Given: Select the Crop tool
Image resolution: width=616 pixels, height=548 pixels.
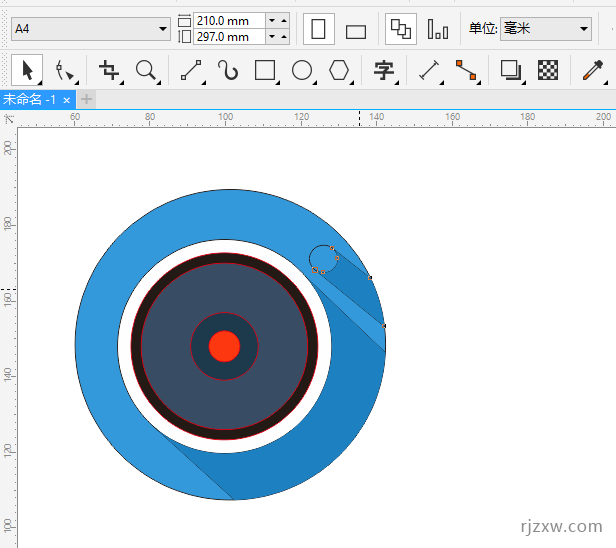Looking at the screenshot, I should (x=109, y=70).
